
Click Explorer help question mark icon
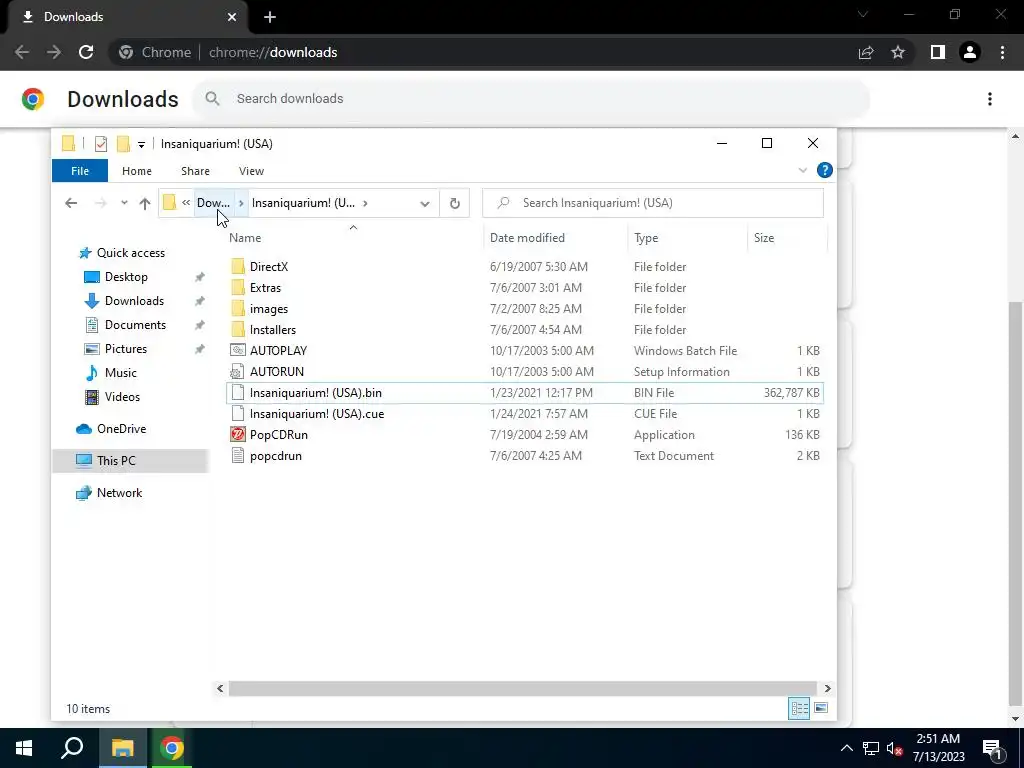[825, 170]
